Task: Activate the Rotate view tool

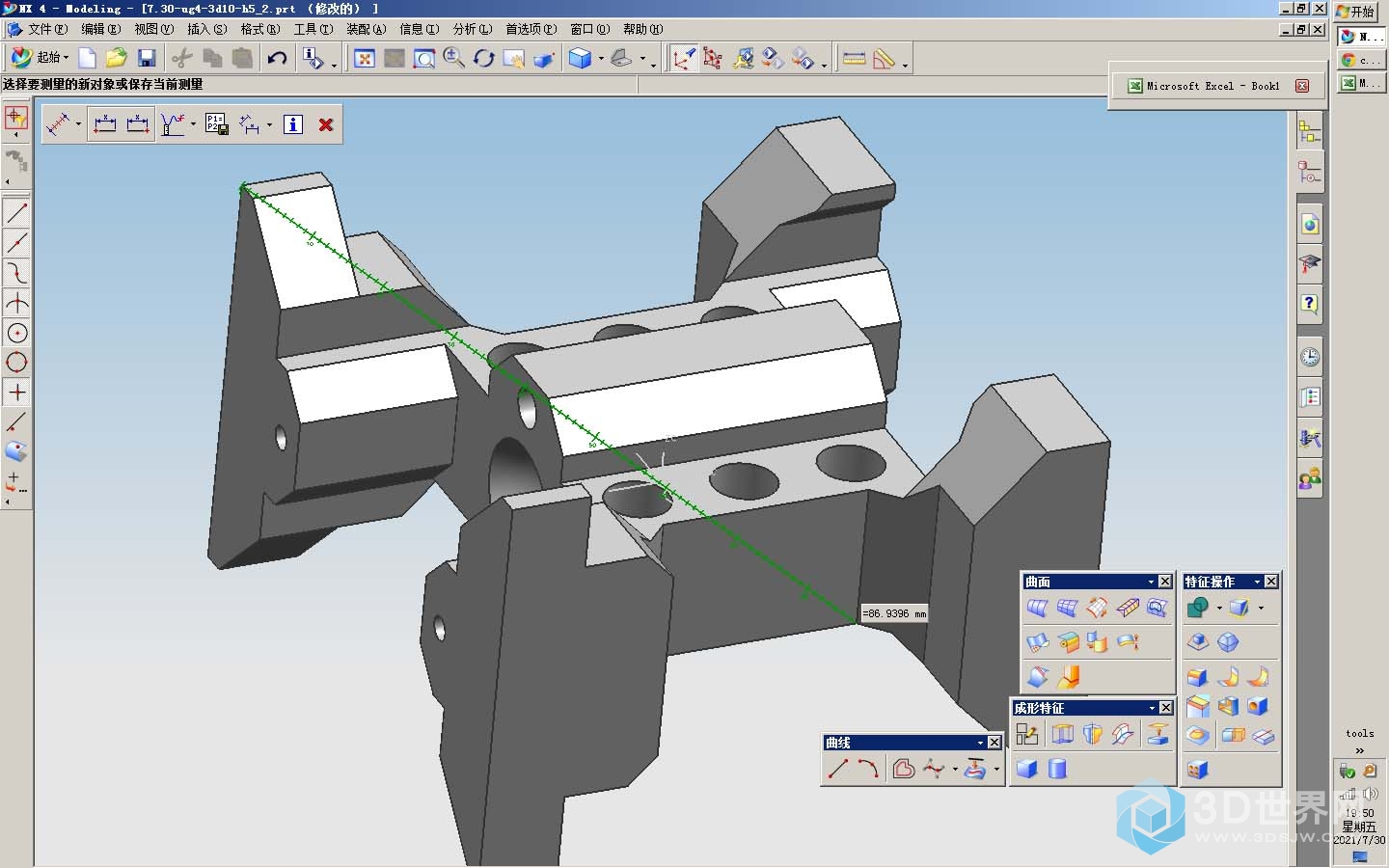Action: [483, 59]
